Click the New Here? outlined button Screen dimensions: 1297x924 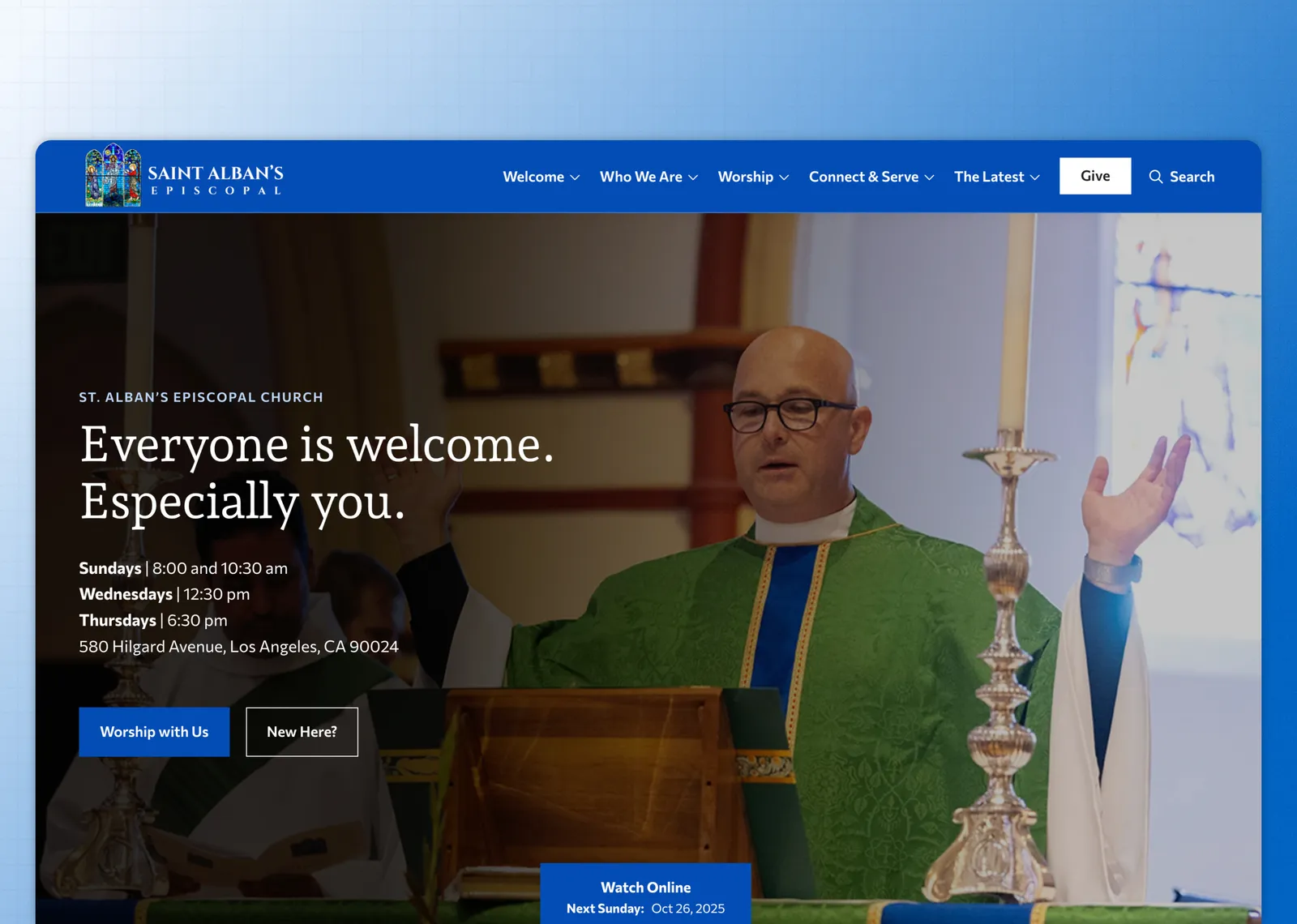[x=302, y=732]
